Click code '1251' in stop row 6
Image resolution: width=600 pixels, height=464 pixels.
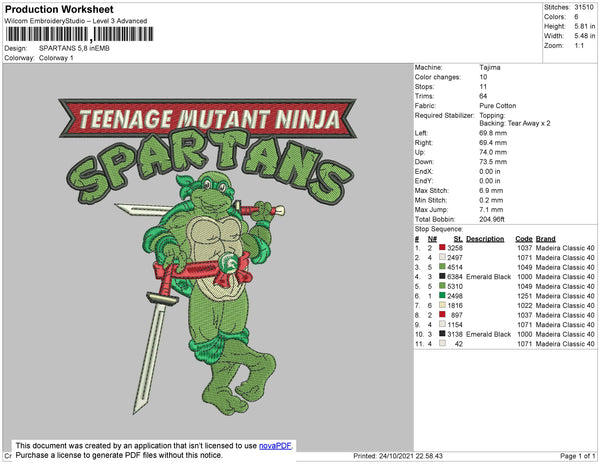point(525,296)
